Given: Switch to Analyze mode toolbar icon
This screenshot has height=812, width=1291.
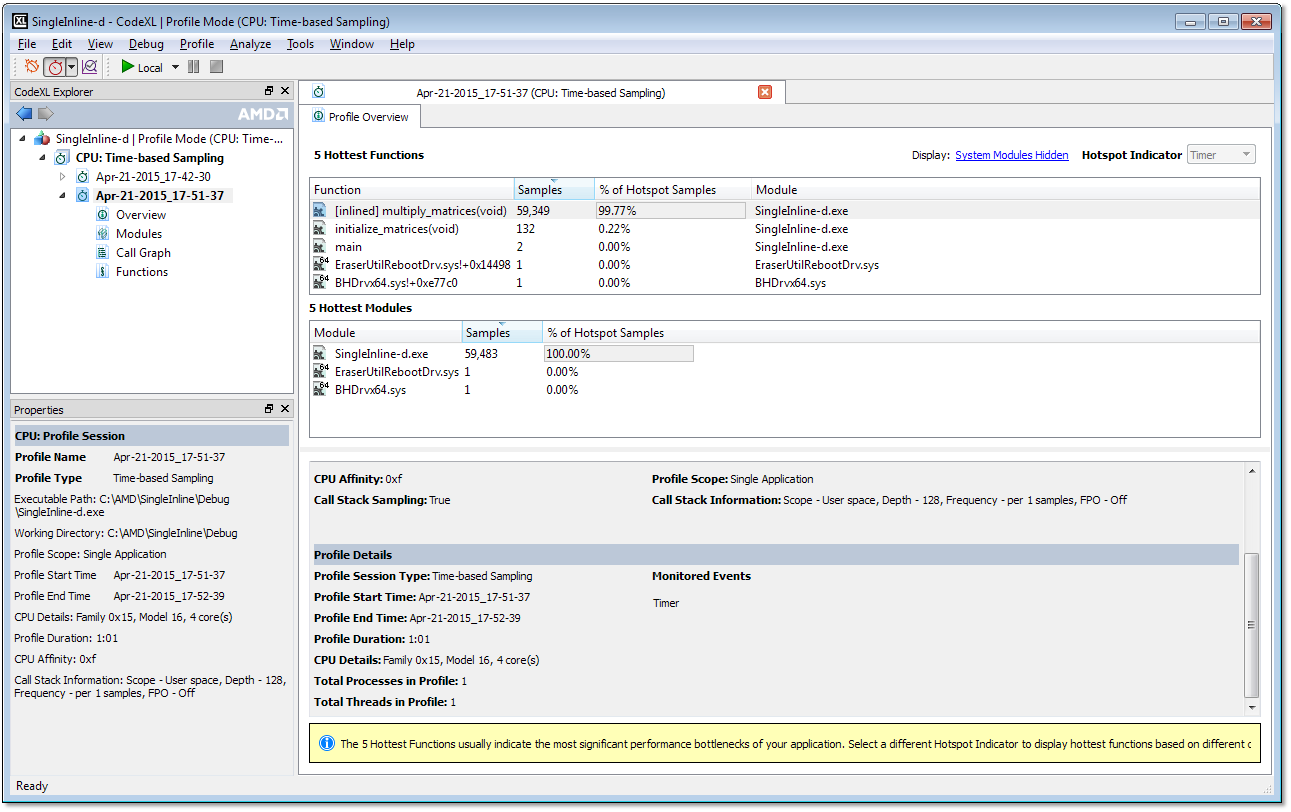Looking at the screenshot, I should pos(89,67).
